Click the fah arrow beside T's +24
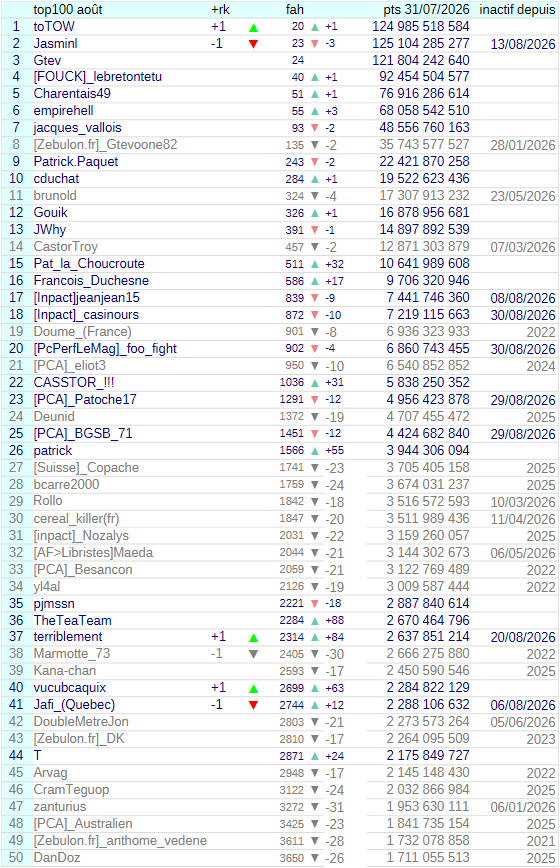The image size is (560, 868). pos(315,756)
